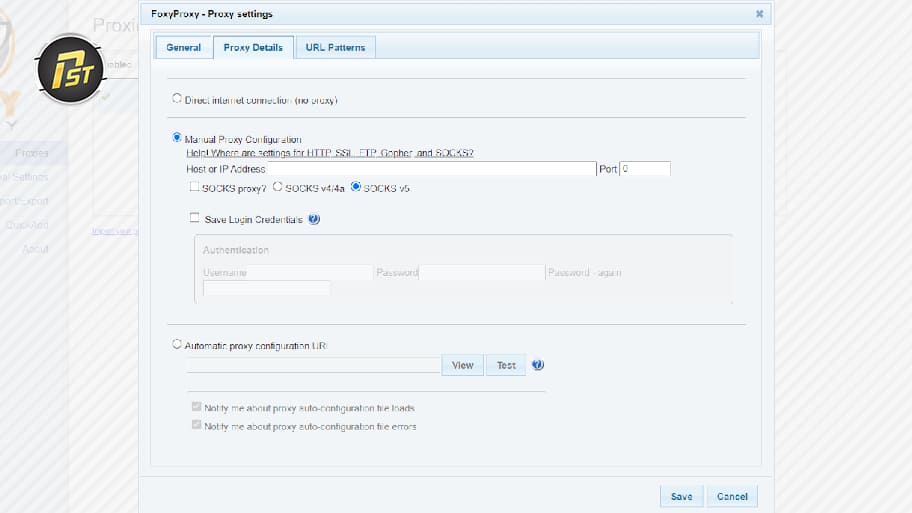This screenshot has width=912, height=513.
Task: Select Direct internet connection (no proxy)
Action: point(177,98)
